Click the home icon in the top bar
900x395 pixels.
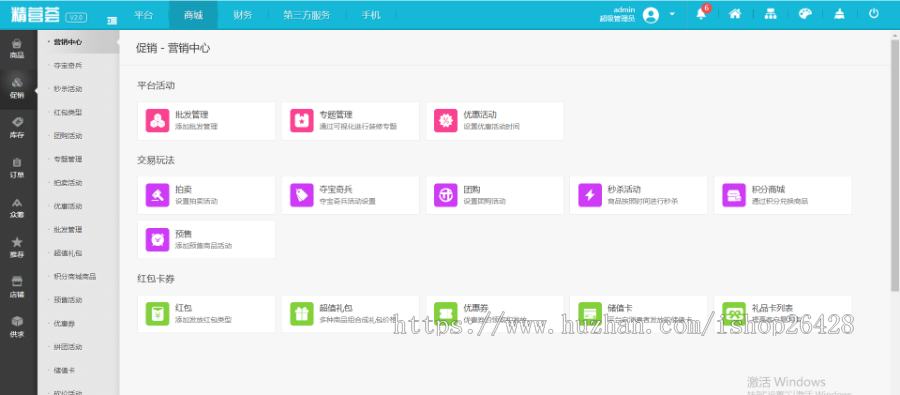(x=735, y=14)
